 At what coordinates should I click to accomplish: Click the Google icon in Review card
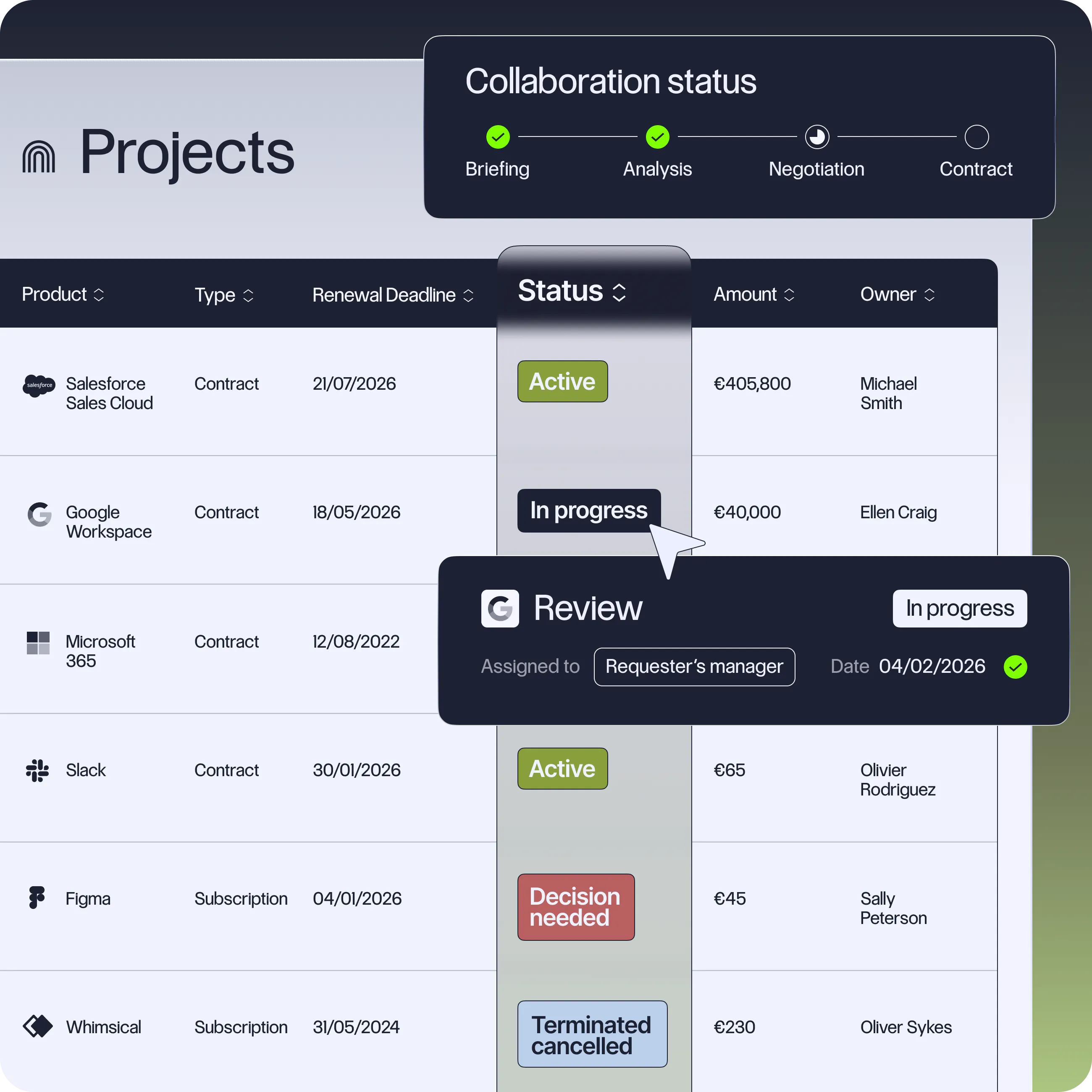click(x=500, y=608)
